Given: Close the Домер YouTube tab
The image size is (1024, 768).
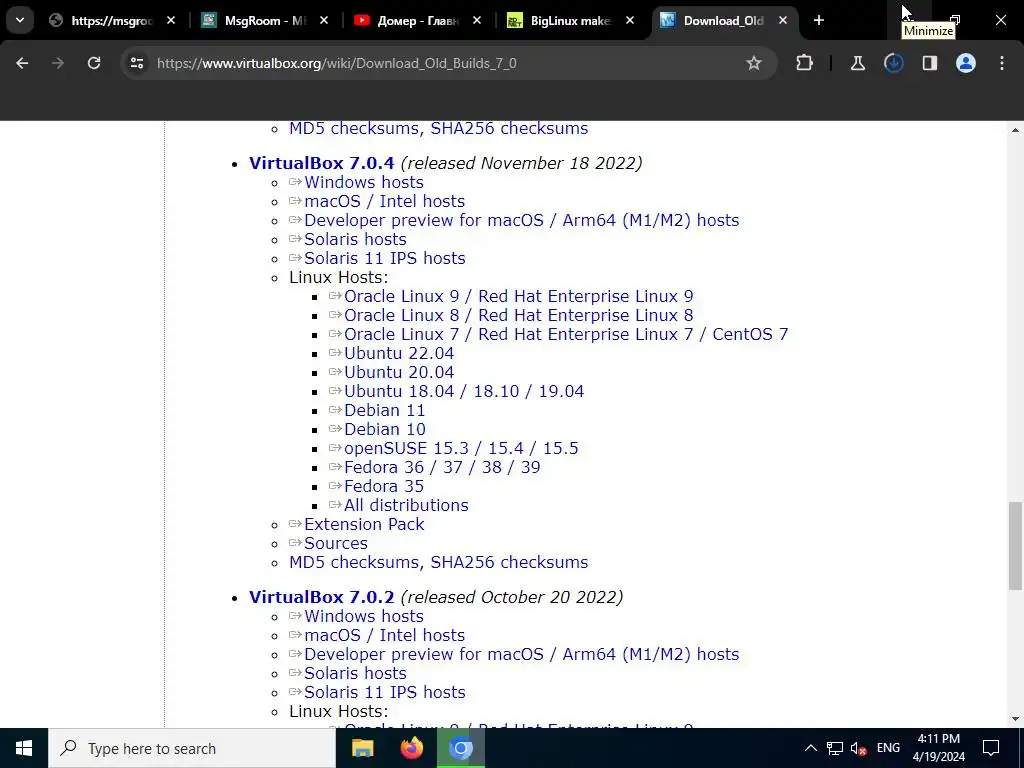Looking at the screenshot, I should tap(477, 21).
